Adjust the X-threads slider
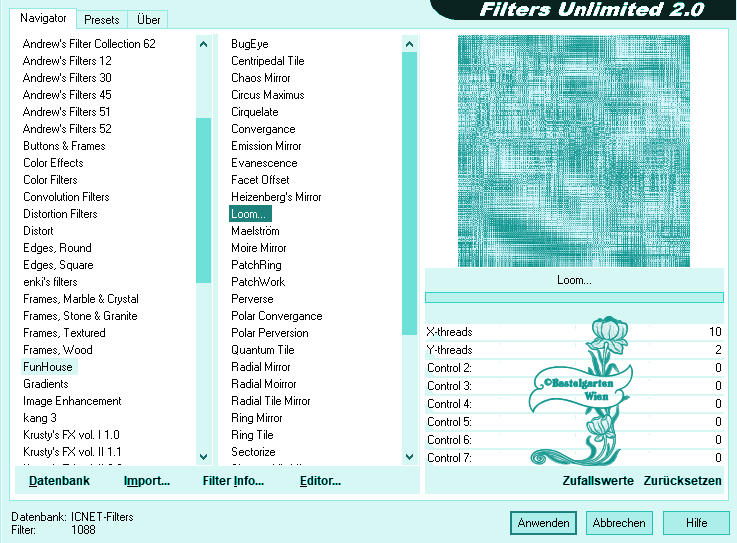Viewport: 737px width, 543px height. point(574,331)
